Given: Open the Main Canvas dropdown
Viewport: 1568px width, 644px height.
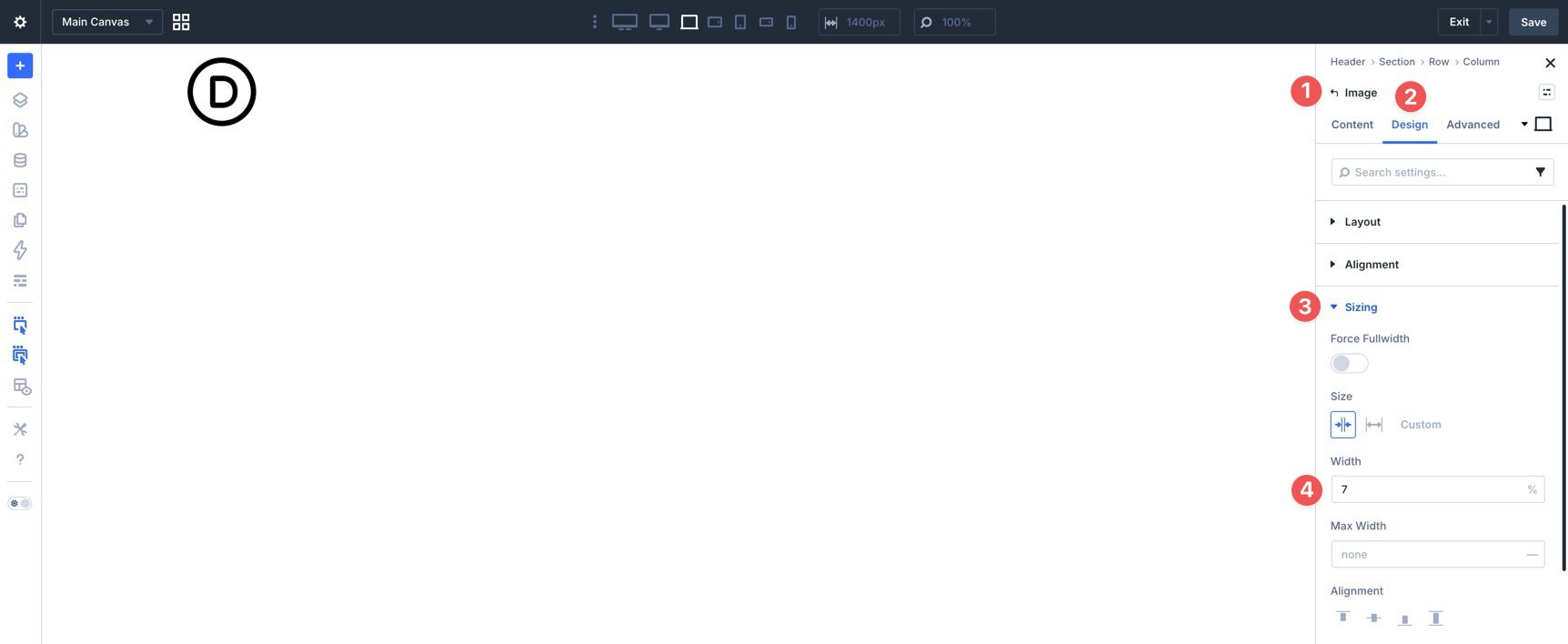Looking at the screenshot, I should click(107, 22).
